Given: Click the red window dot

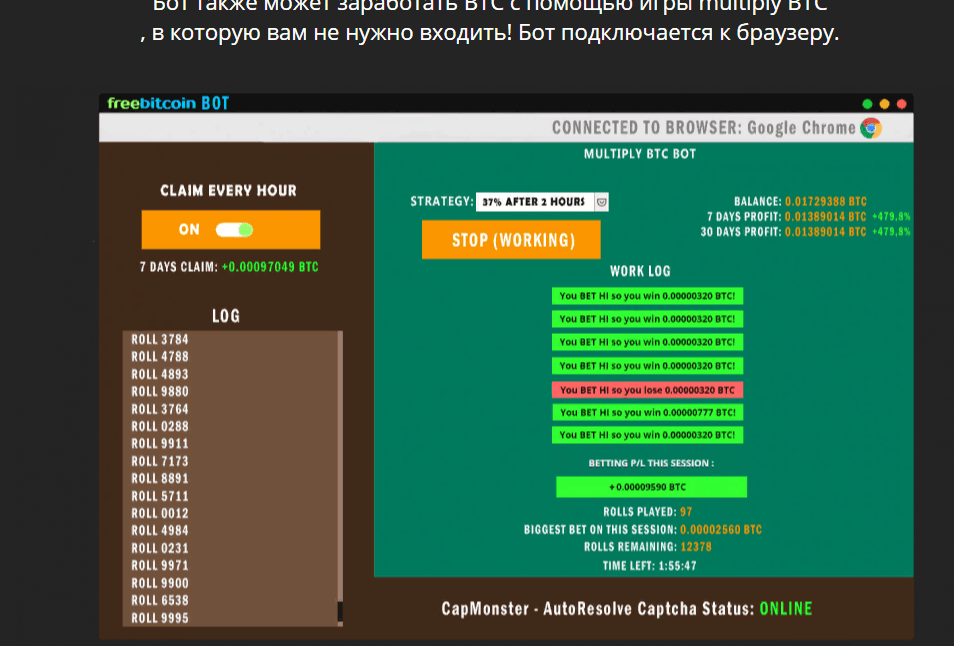Looking at the screenshot, I should tap(901, 104).
